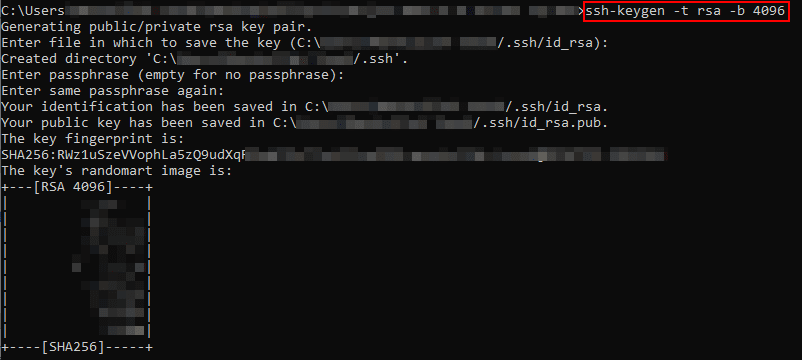Image resolution: width=802 pixels, height=360 pixels.
Task: Click the highlighted ssh-keygen -t rsa -b 4096 command
Action: tap(685, 11)
